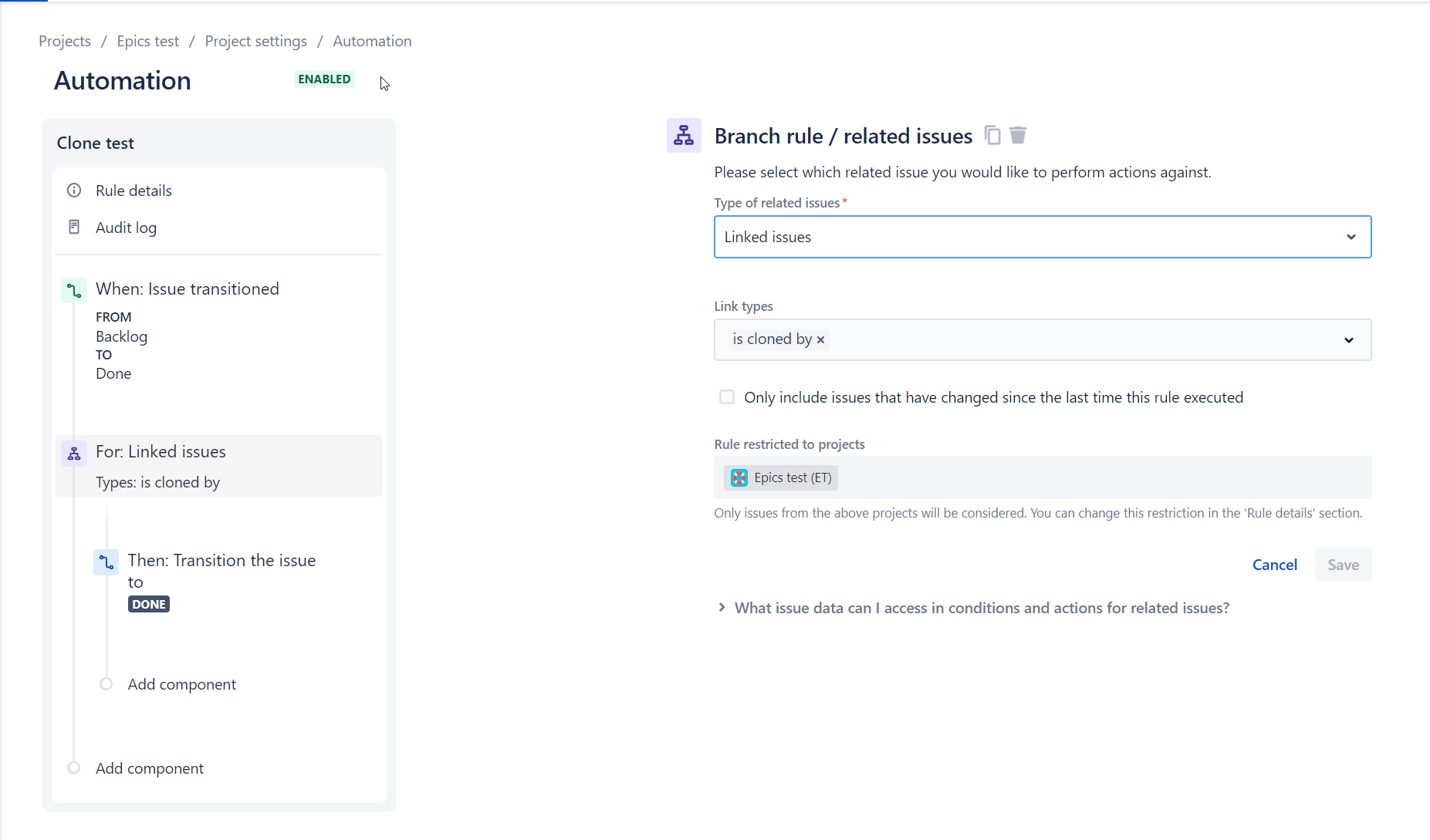Switch to Audit log in the sidebar
The height and width of the screenshot is (840, 1430).
tap(126, 227)
